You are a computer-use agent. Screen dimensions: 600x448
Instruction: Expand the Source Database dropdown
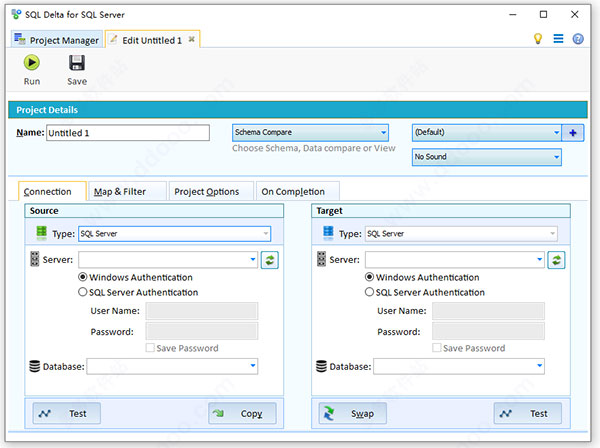(253, 366)
